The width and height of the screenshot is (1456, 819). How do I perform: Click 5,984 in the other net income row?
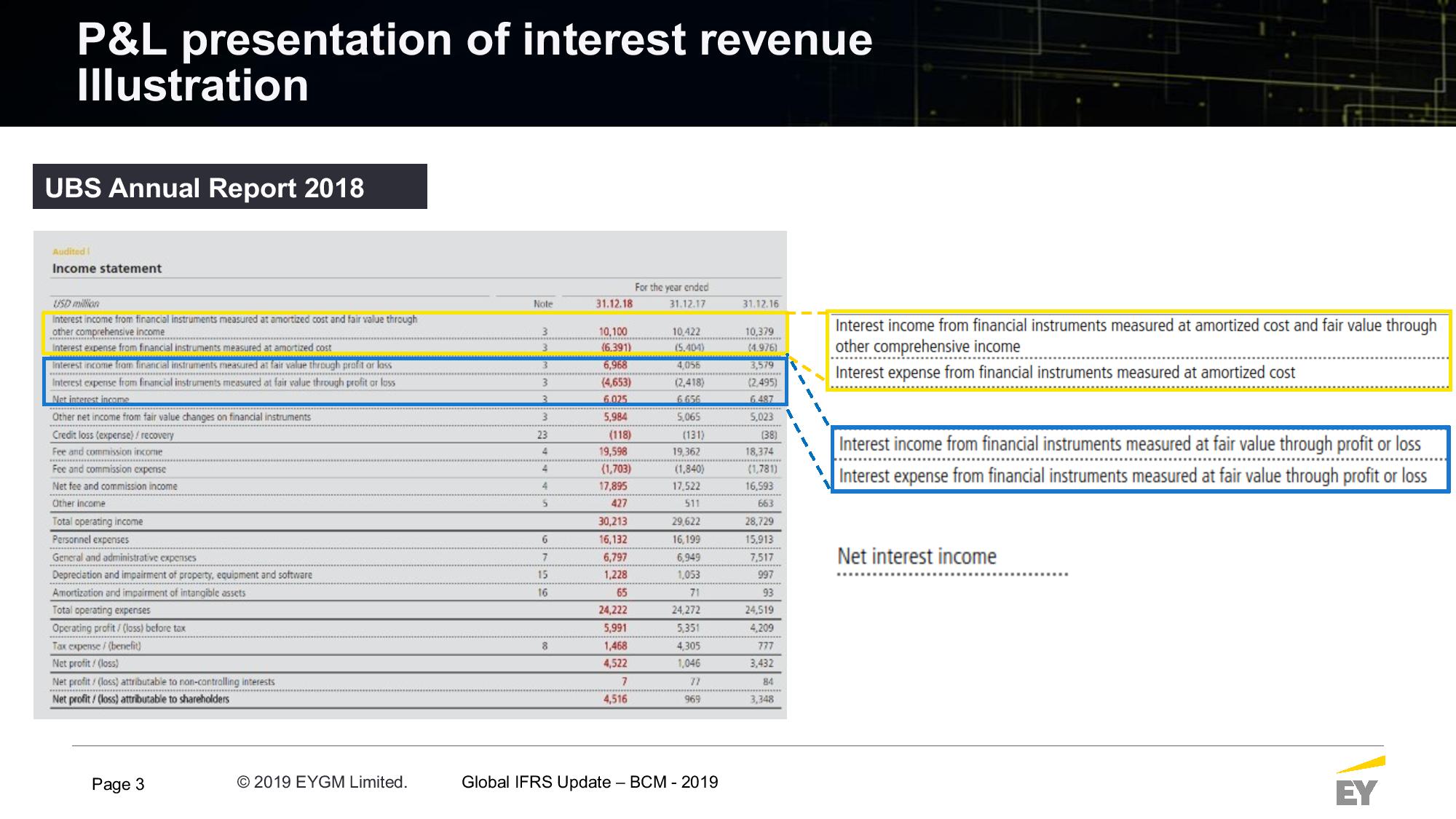click(615, 417)
